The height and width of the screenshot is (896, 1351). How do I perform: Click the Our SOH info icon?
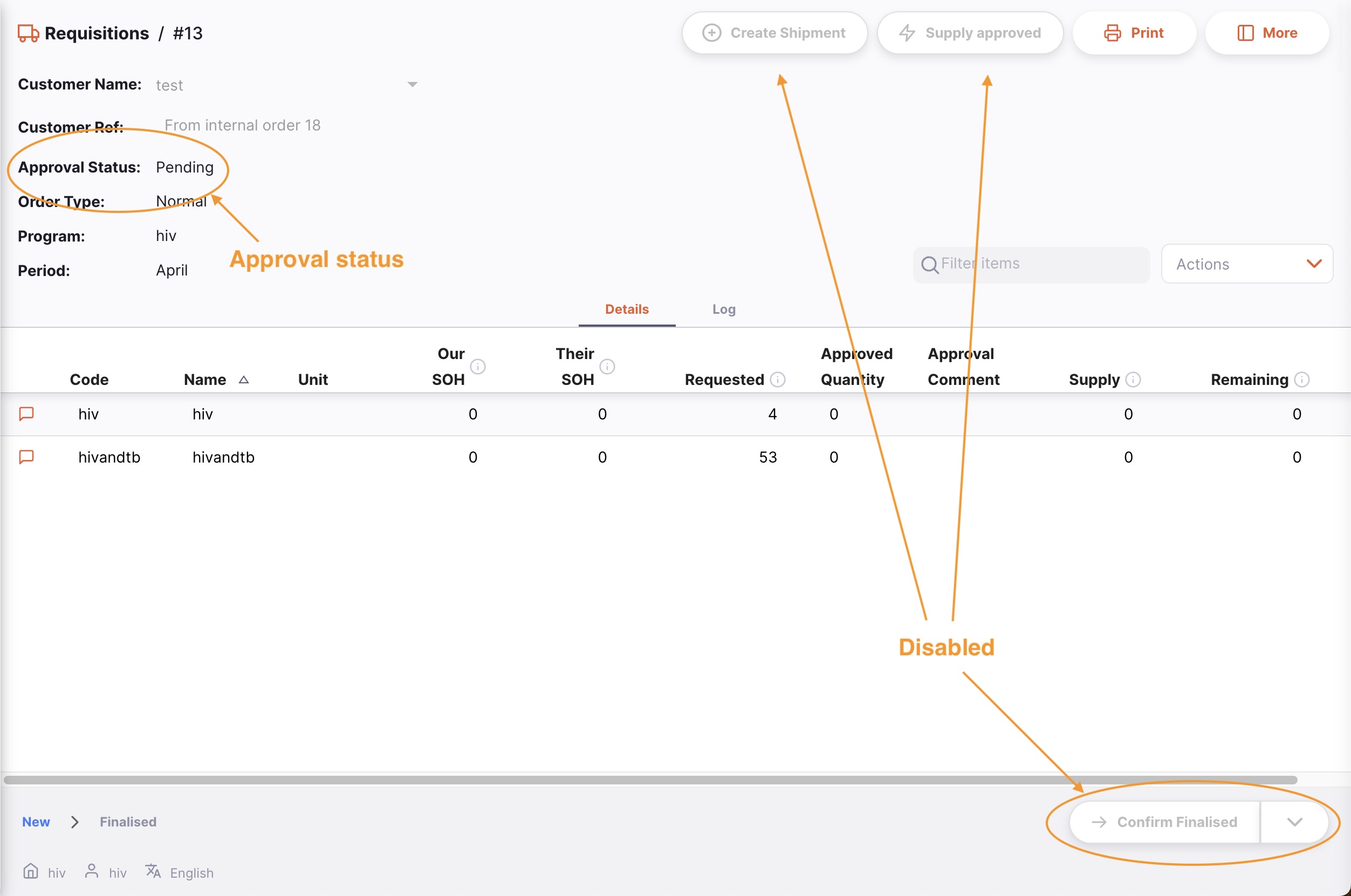point(478,366)
